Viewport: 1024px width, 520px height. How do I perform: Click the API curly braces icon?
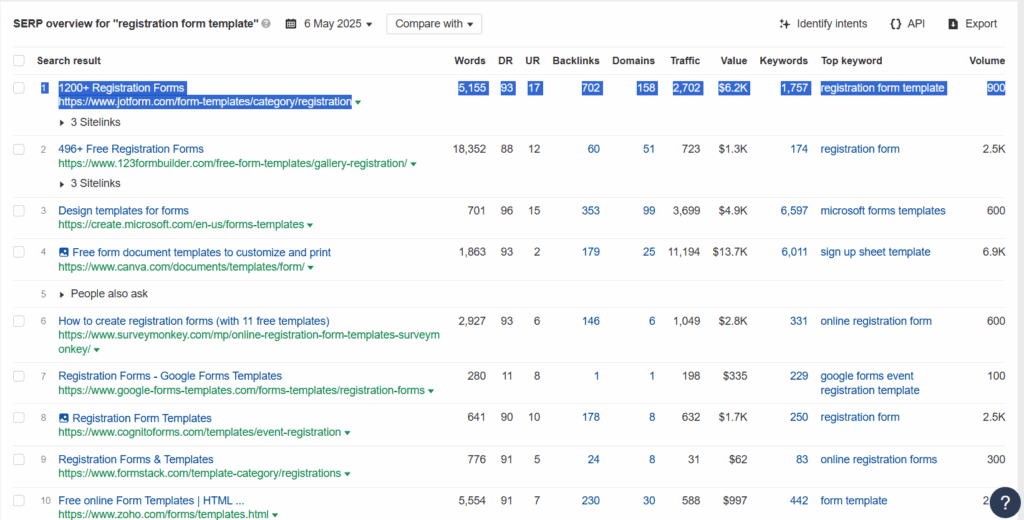[x=895, y=24]
